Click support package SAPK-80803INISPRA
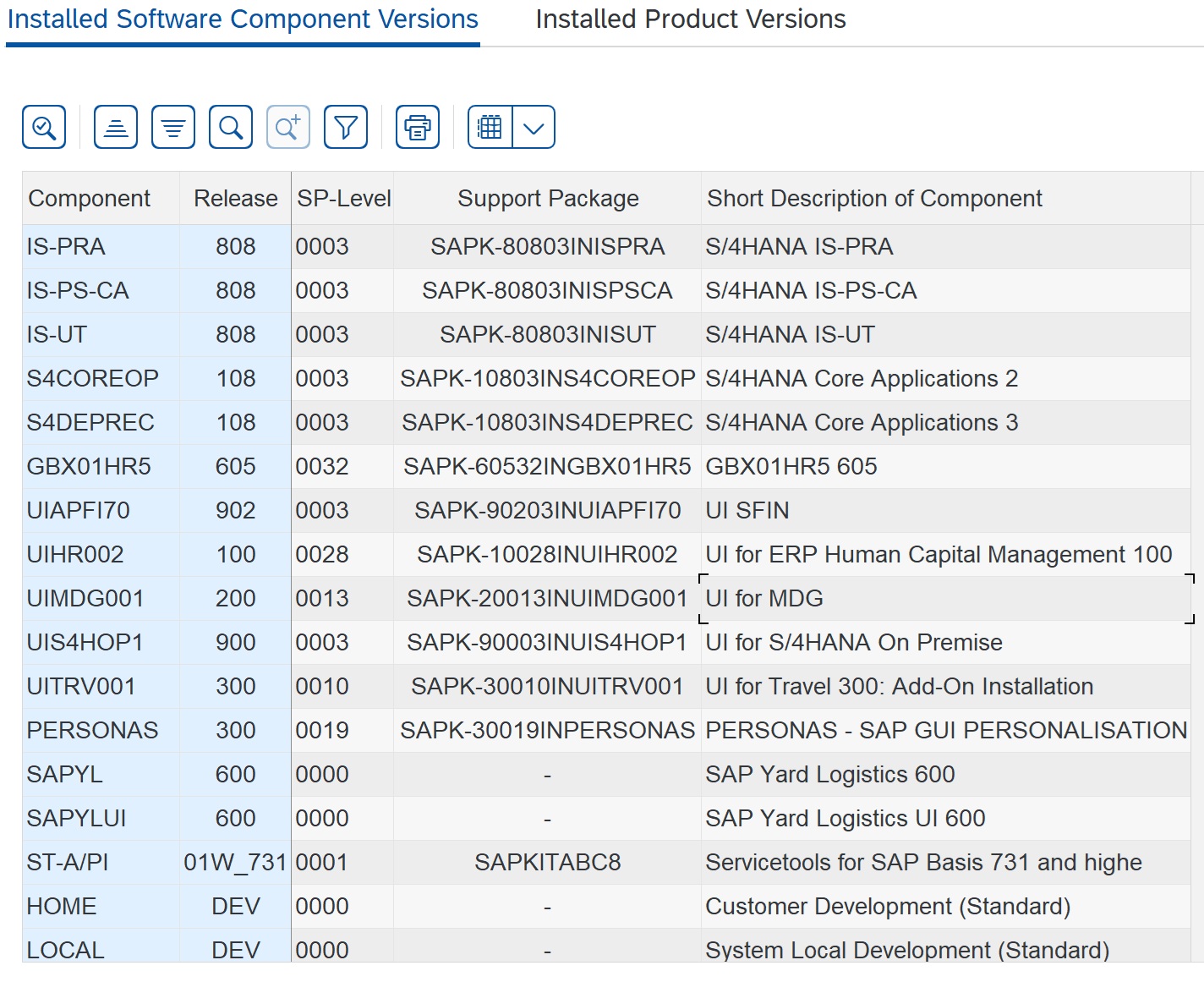This screenshot has height=982, width=1204. pos(548,246)
